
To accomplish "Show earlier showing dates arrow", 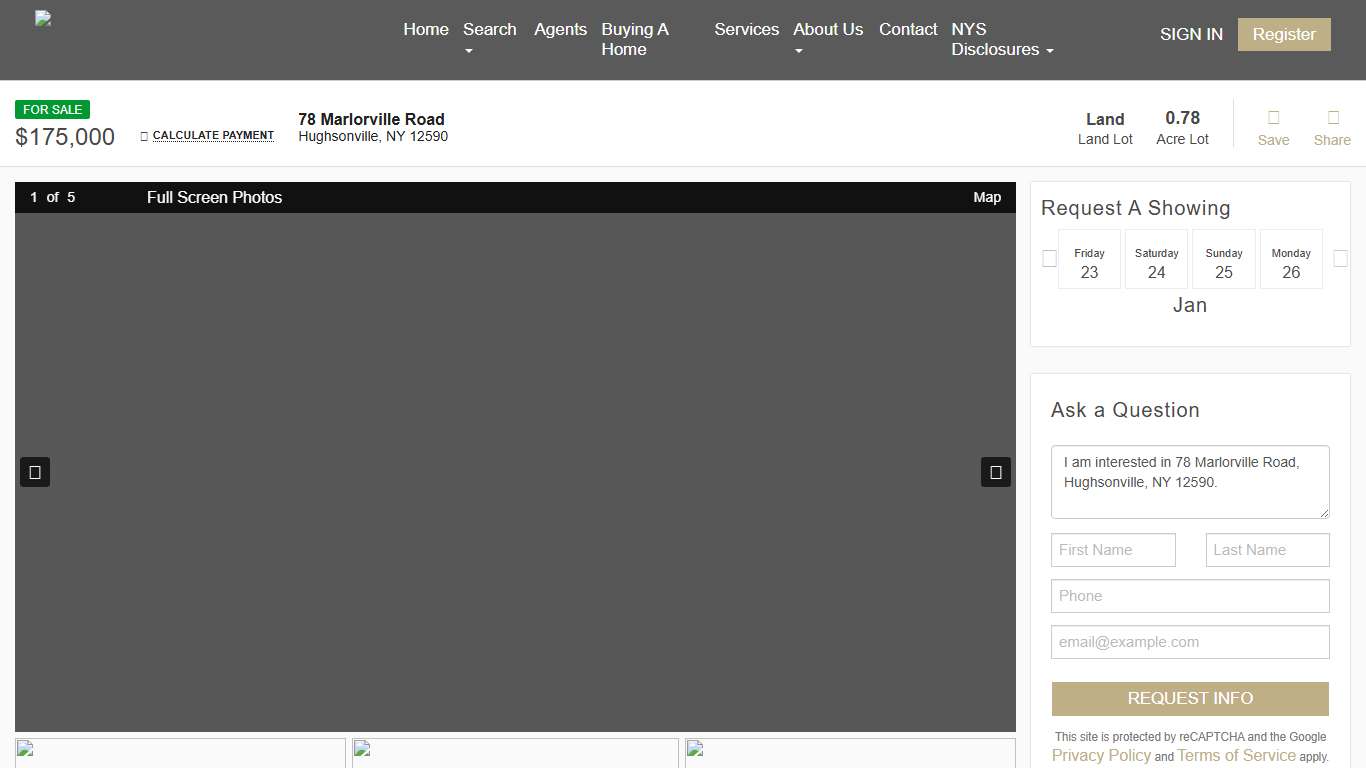I will [x=1049, y=259].
